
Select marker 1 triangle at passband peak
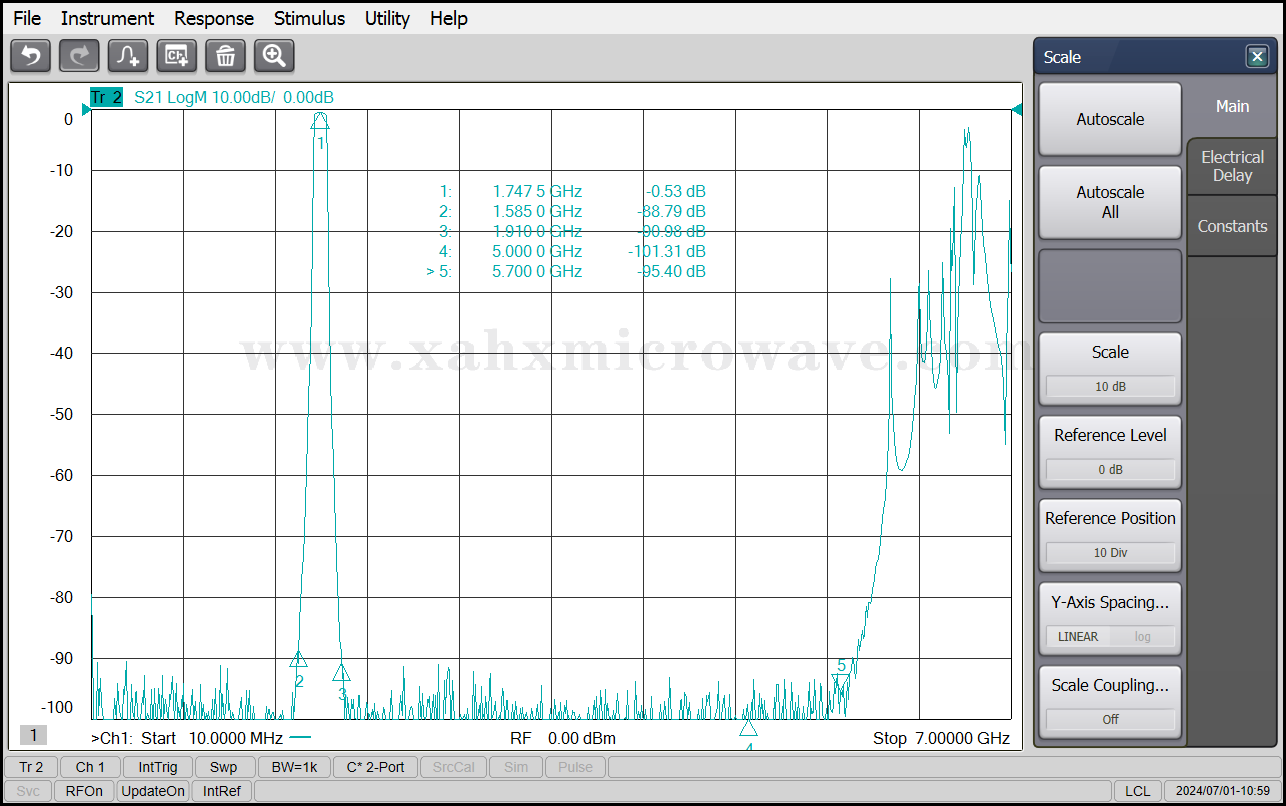pos(320,121)
